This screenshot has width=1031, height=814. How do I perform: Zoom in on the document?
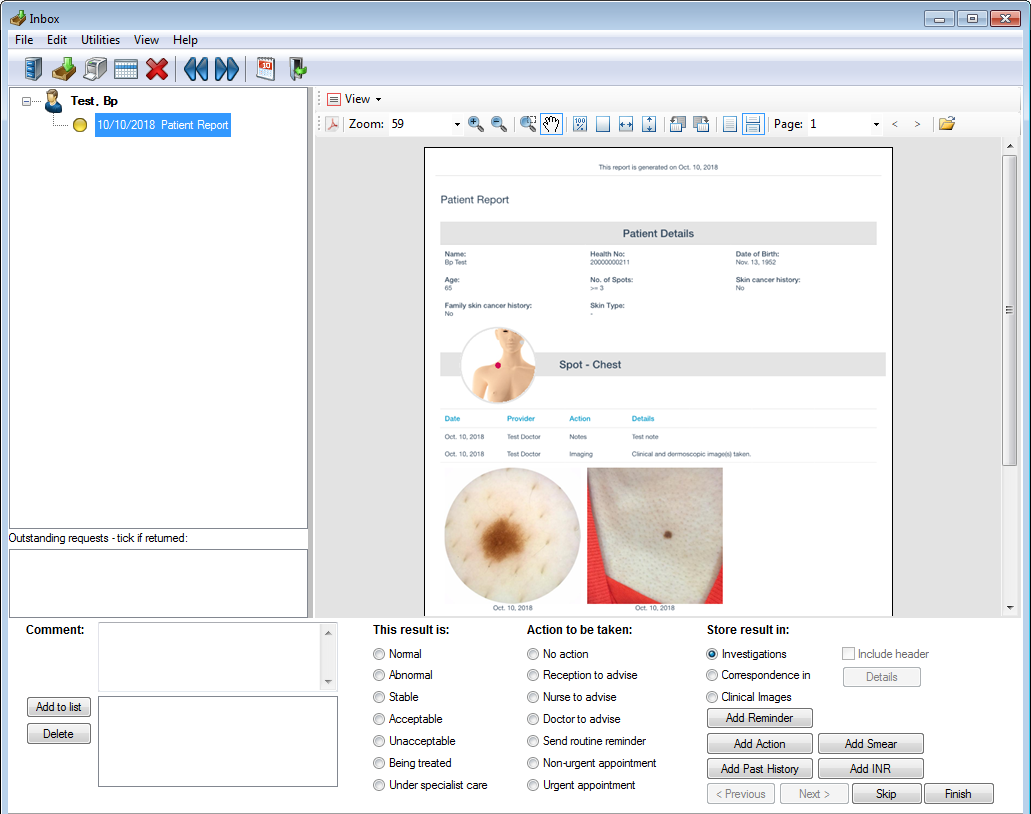tap(476, 124)
